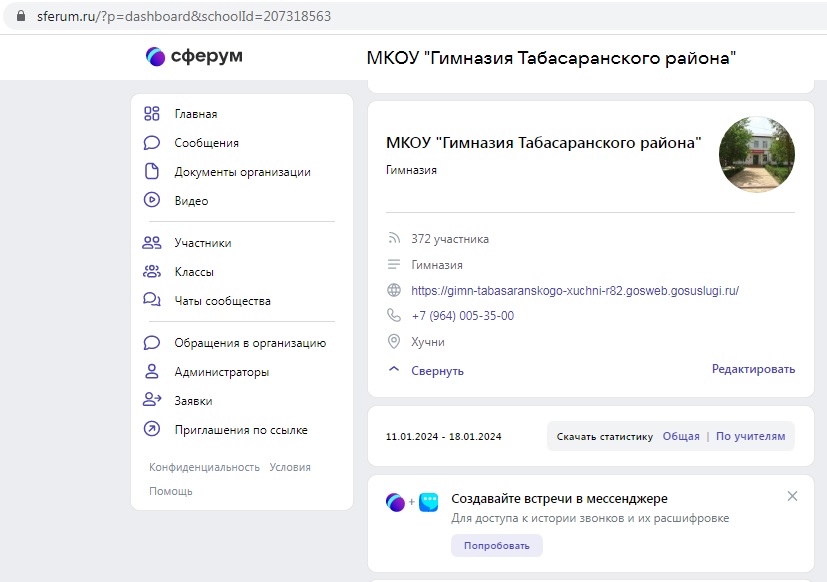Open Конфиденциальность footer link
This screenshot has height=582, width=827.
pyautogui.click(x=204, y=467)
